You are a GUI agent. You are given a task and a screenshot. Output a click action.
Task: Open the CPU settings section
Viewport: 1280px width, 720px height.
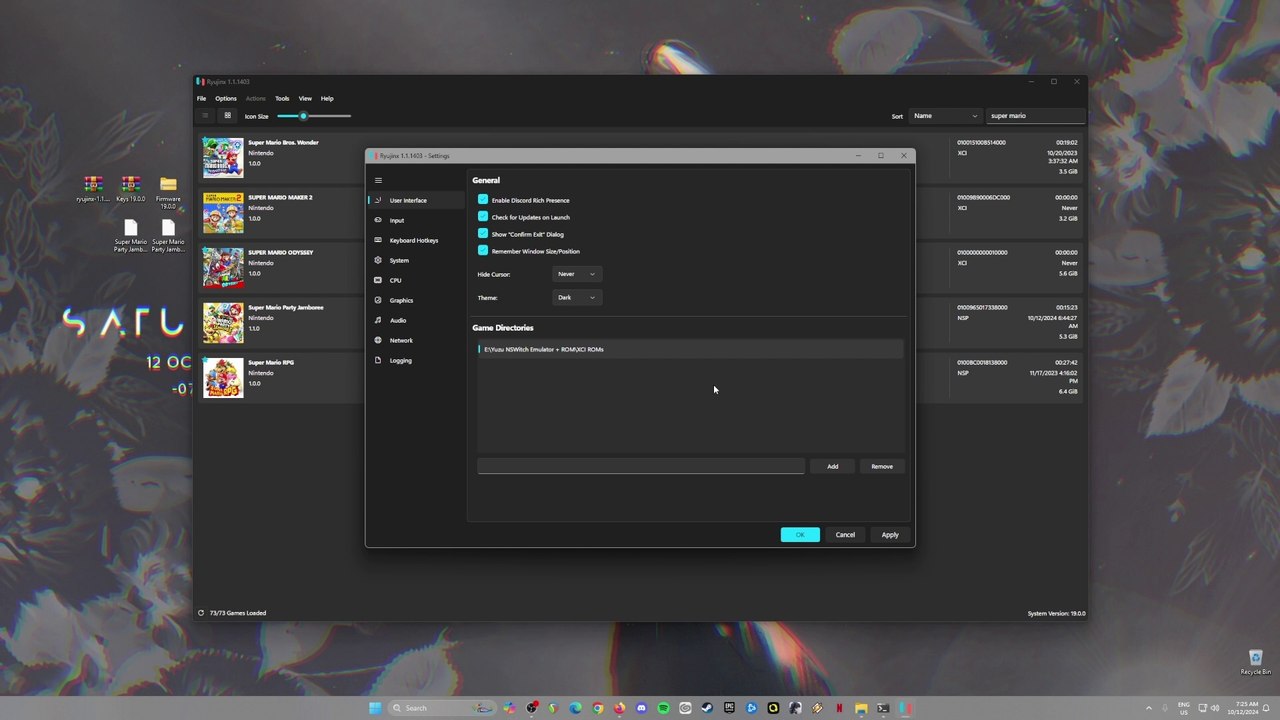click(x=395, y=280)
